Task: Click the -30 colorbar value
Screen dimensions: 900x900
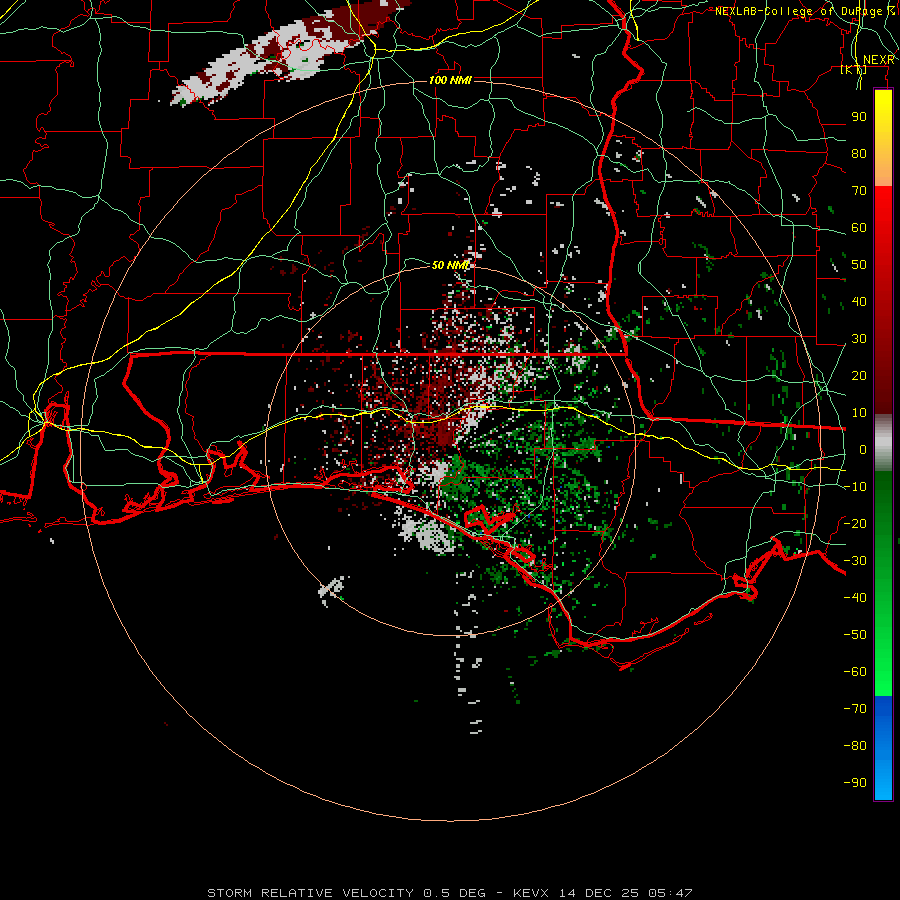Action: [x=855, y=561]
